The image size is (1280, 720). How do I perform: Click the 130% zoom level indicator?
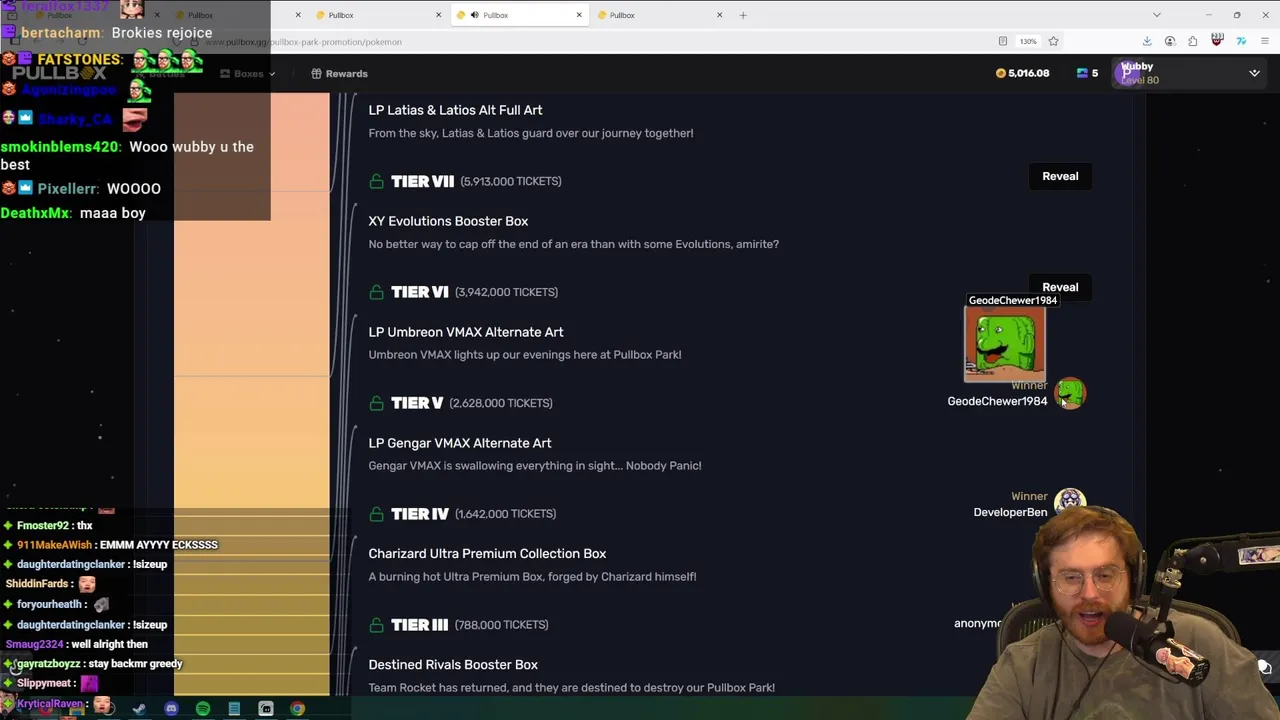(1028, 41)
